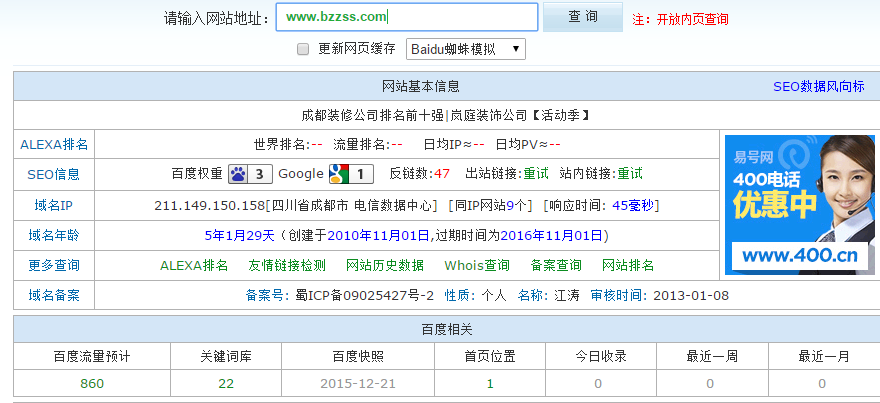Click the Baidu paw weight icon

click(249, 174)
